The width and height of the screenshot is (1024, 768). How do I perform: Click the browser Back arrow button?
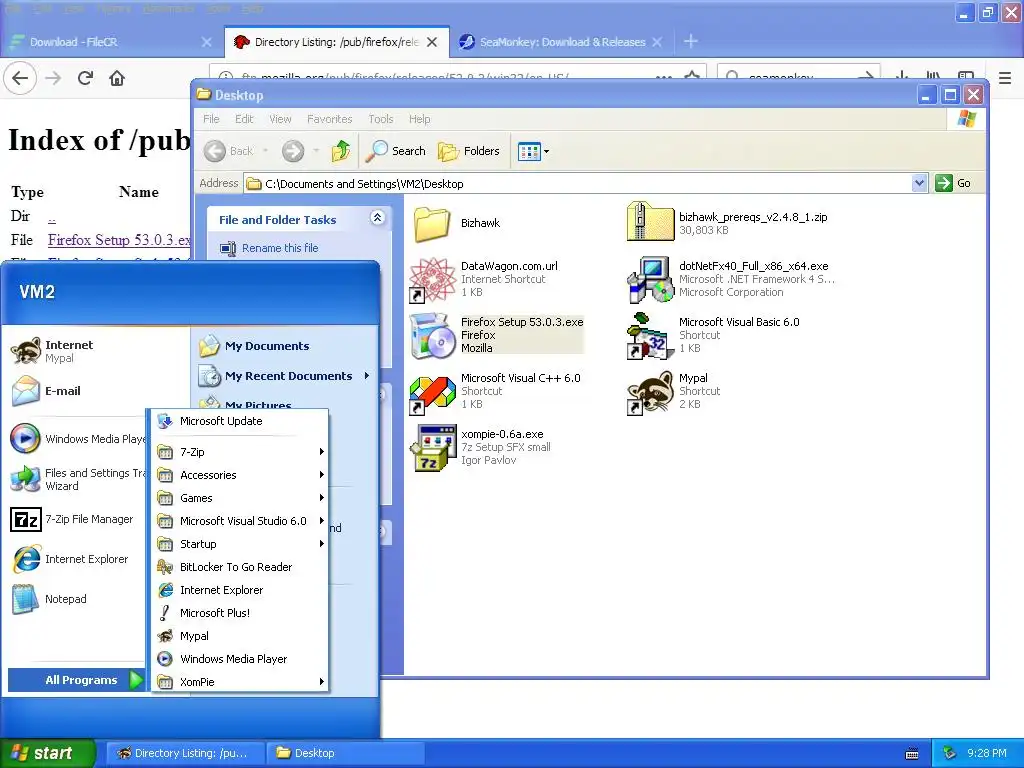click(x=20, y=78)
